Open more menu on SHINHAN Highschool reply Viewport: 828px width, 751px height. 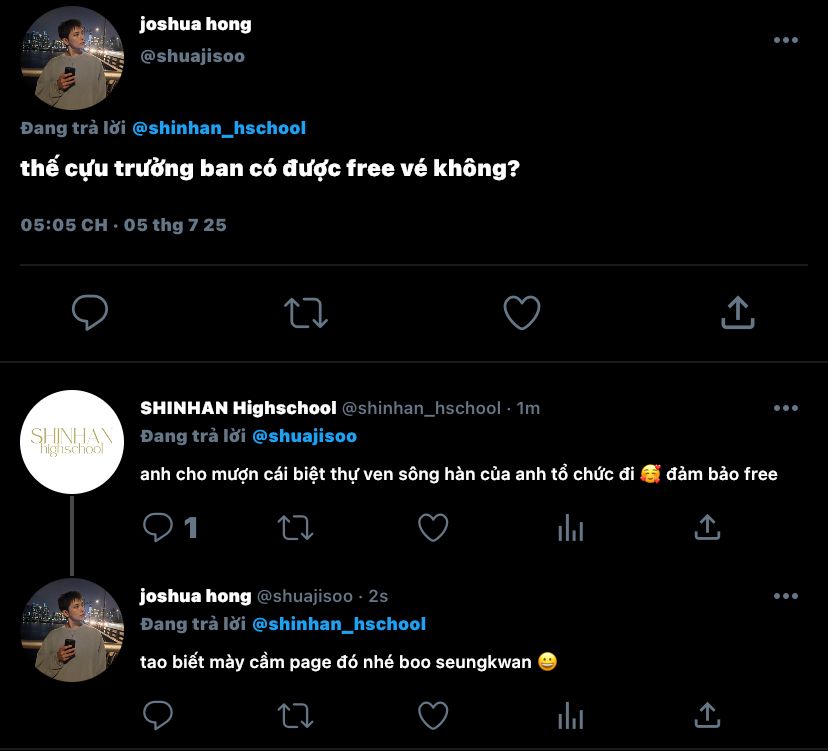pyautogui.click(x=786, y=408)
